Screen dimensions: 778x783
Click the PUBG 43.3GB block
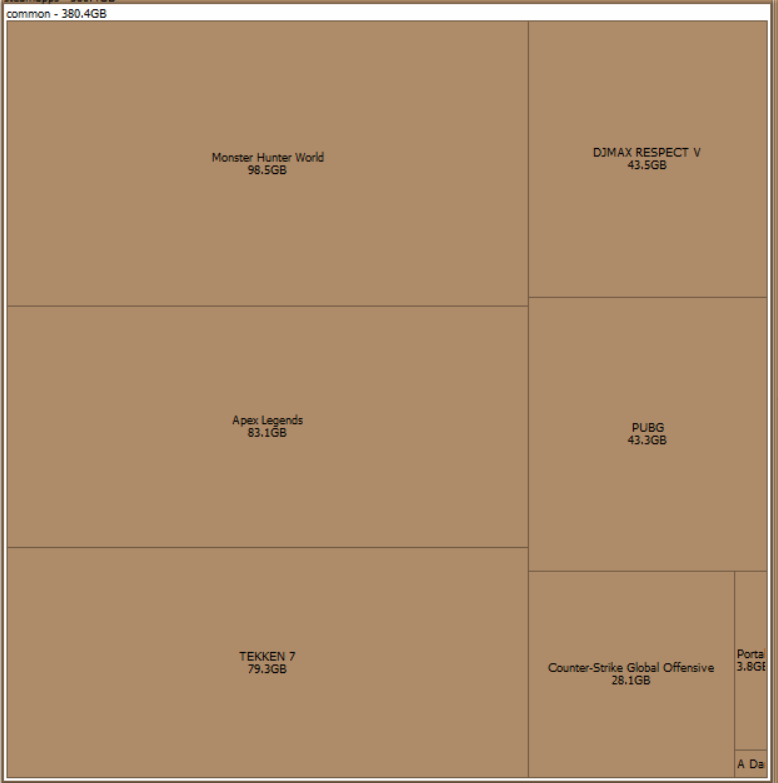coord(648,434)
